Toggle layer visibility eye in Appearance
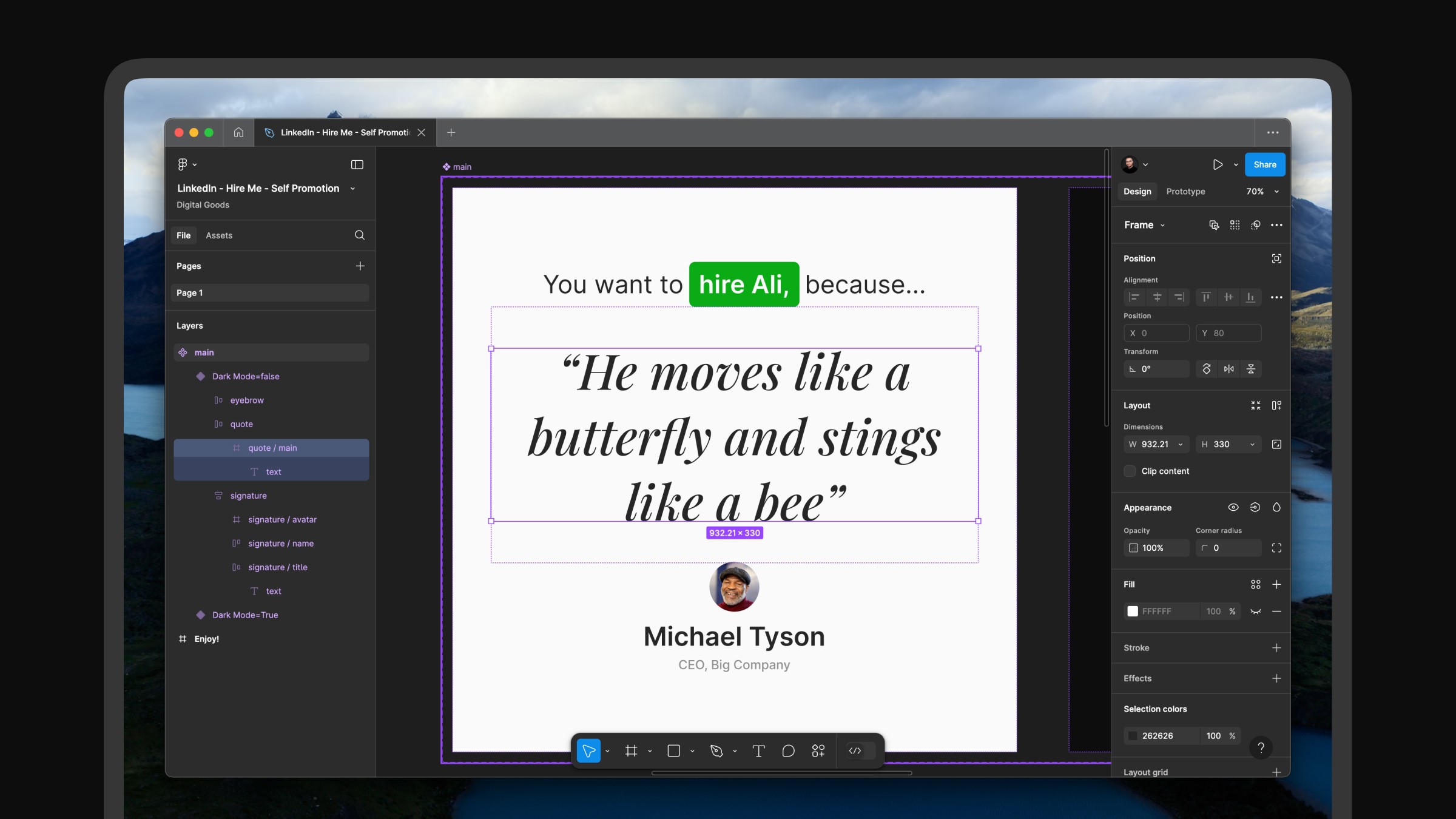Image resolution: width=1456 pixels, height=819 pixels. [1233, 508]
